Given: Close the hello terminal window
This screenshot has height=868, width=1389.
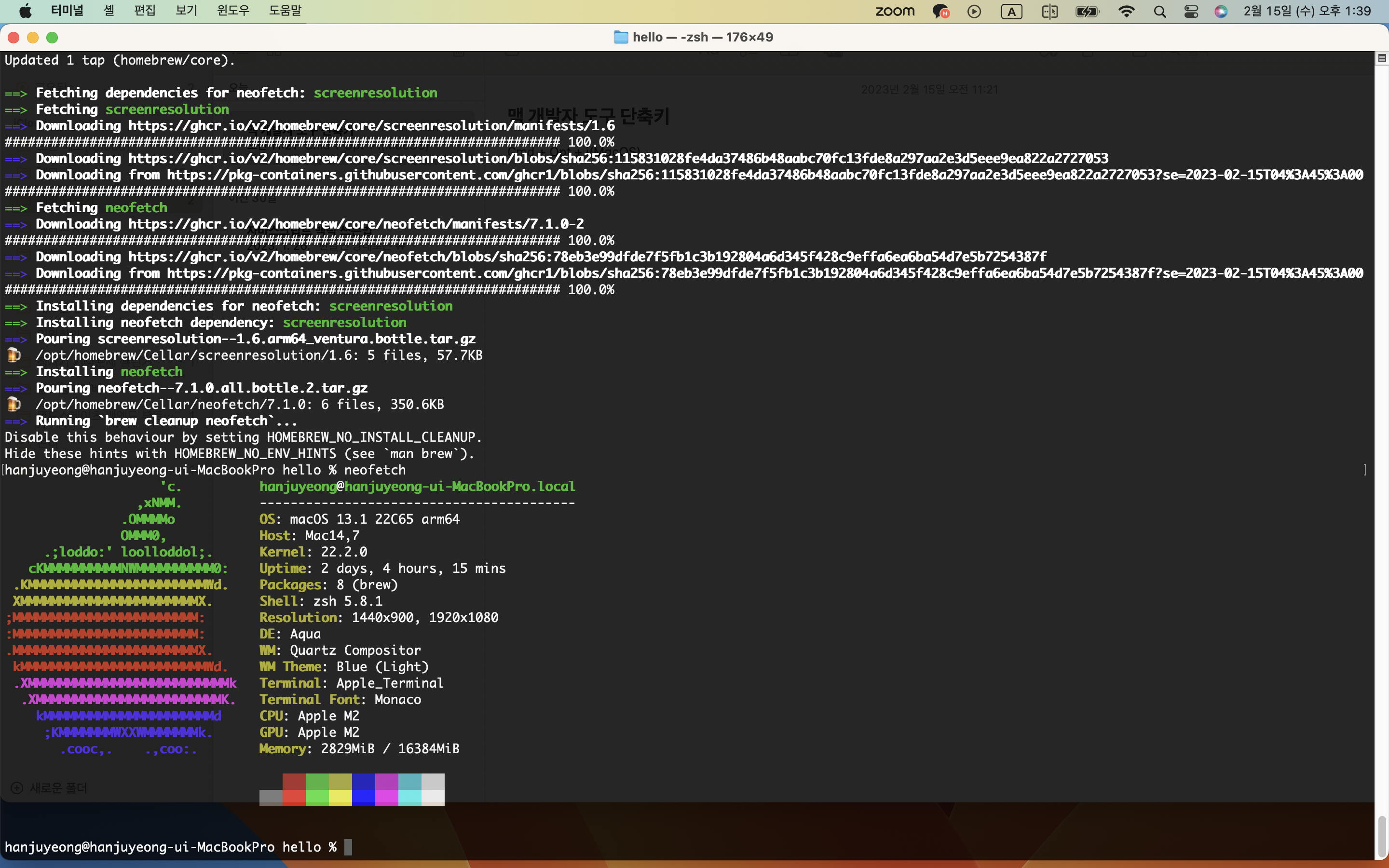Looking at the screenshot, I should [14, 37].
